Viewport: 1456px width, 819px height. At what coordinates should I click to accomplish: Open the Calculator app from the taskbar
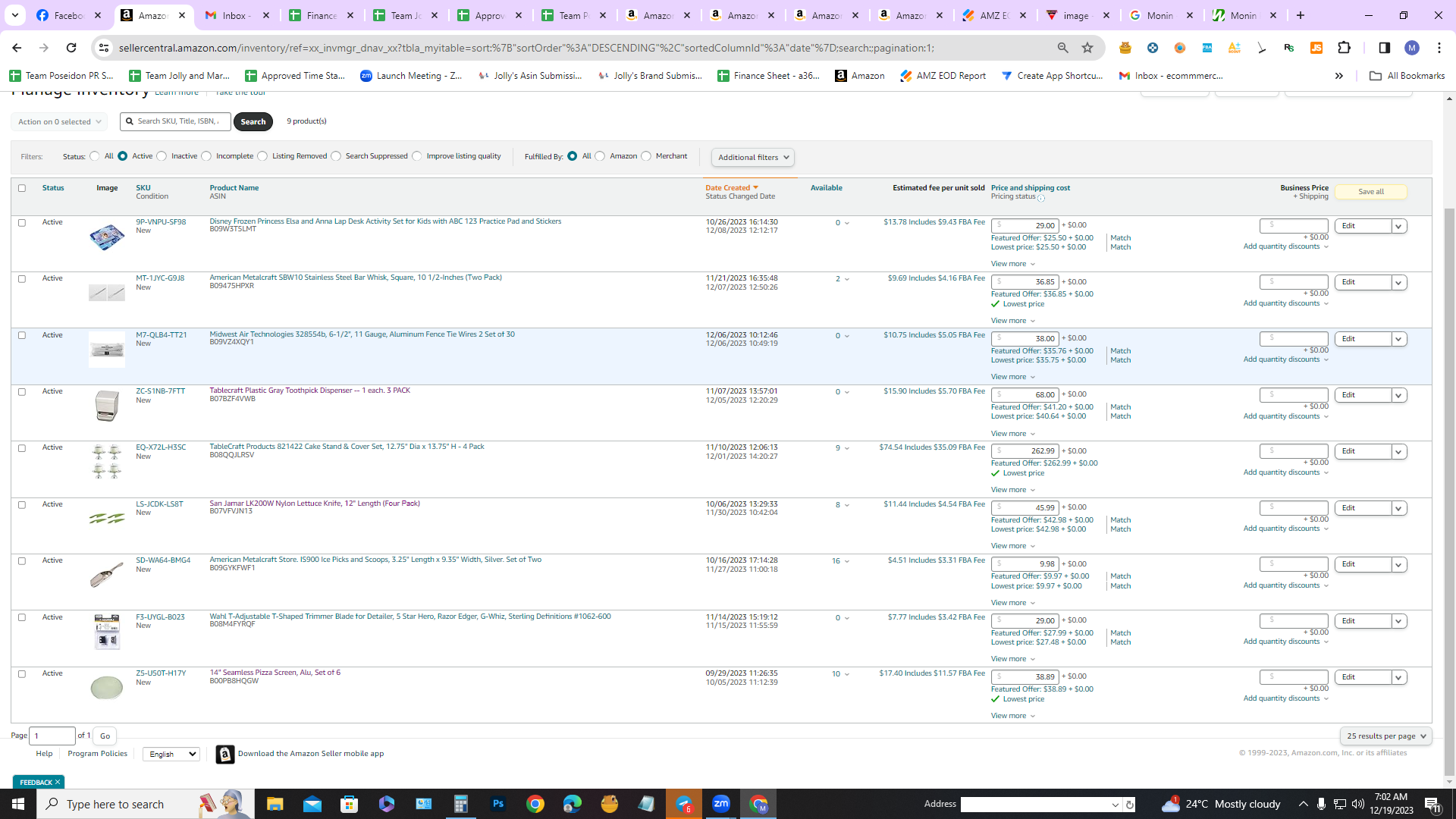pyautogui.click(x=461, y=804)
